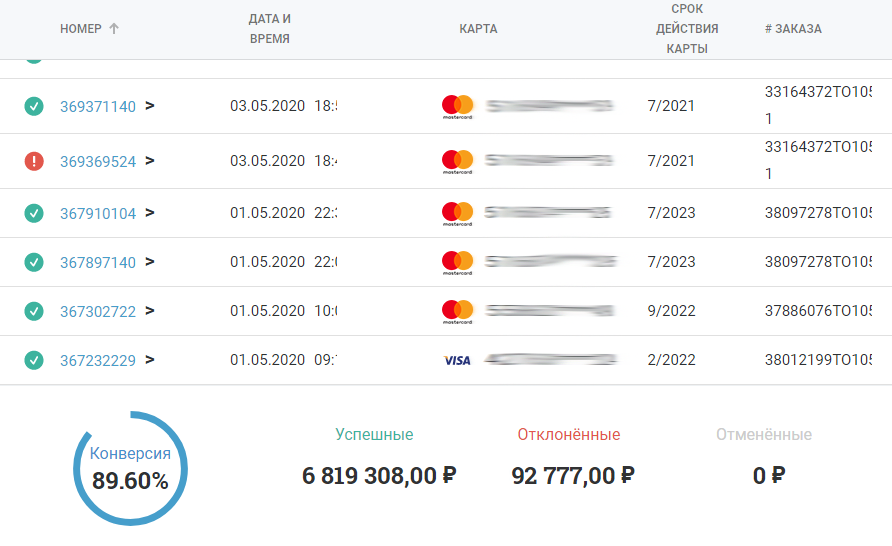Click the Карта column header
Screen dimensions: 892x546
pyautogui.click(x=478, y=29)
